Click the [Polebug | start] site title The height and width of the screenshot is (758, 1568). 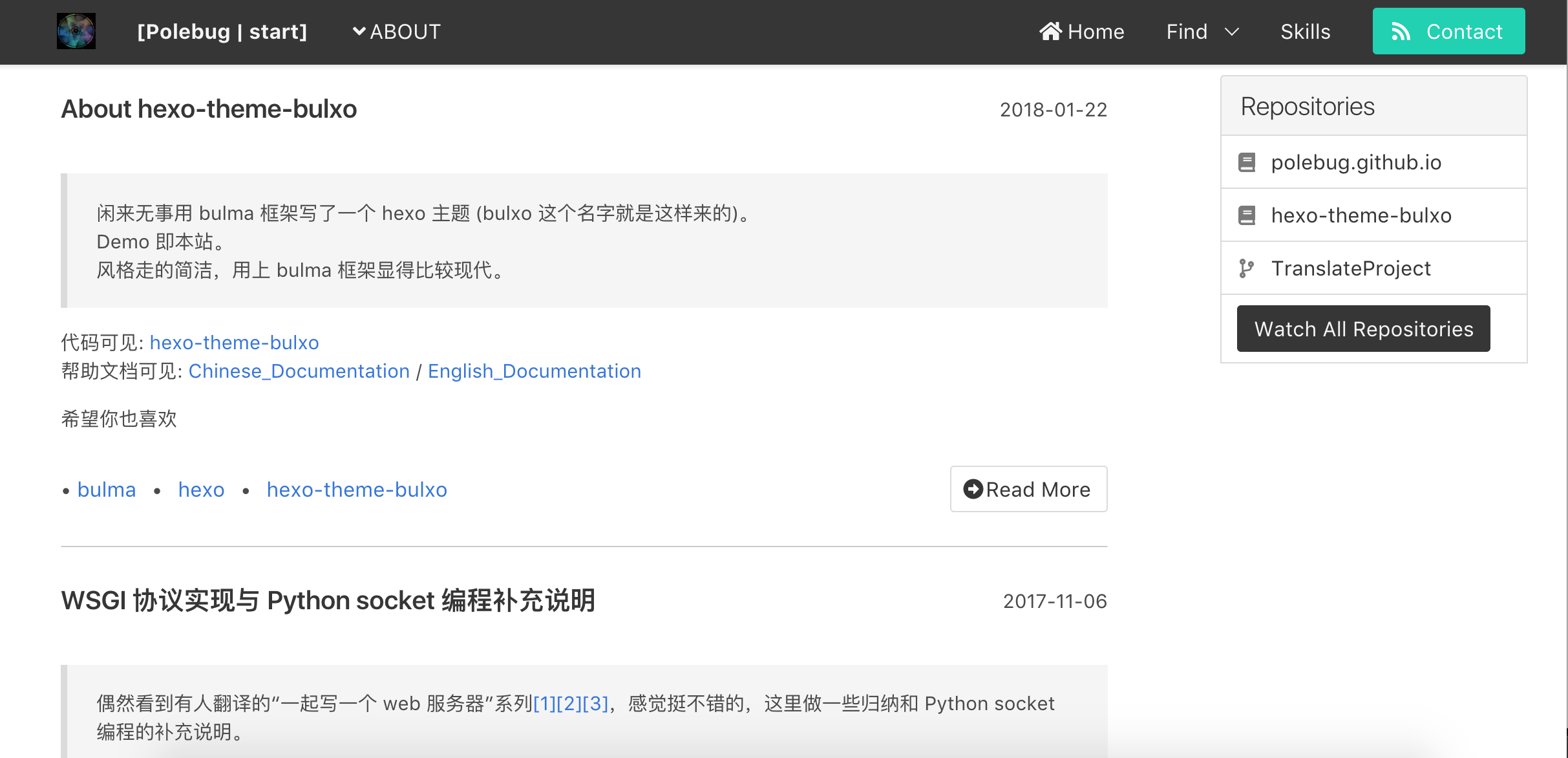(x=222, y=32)
